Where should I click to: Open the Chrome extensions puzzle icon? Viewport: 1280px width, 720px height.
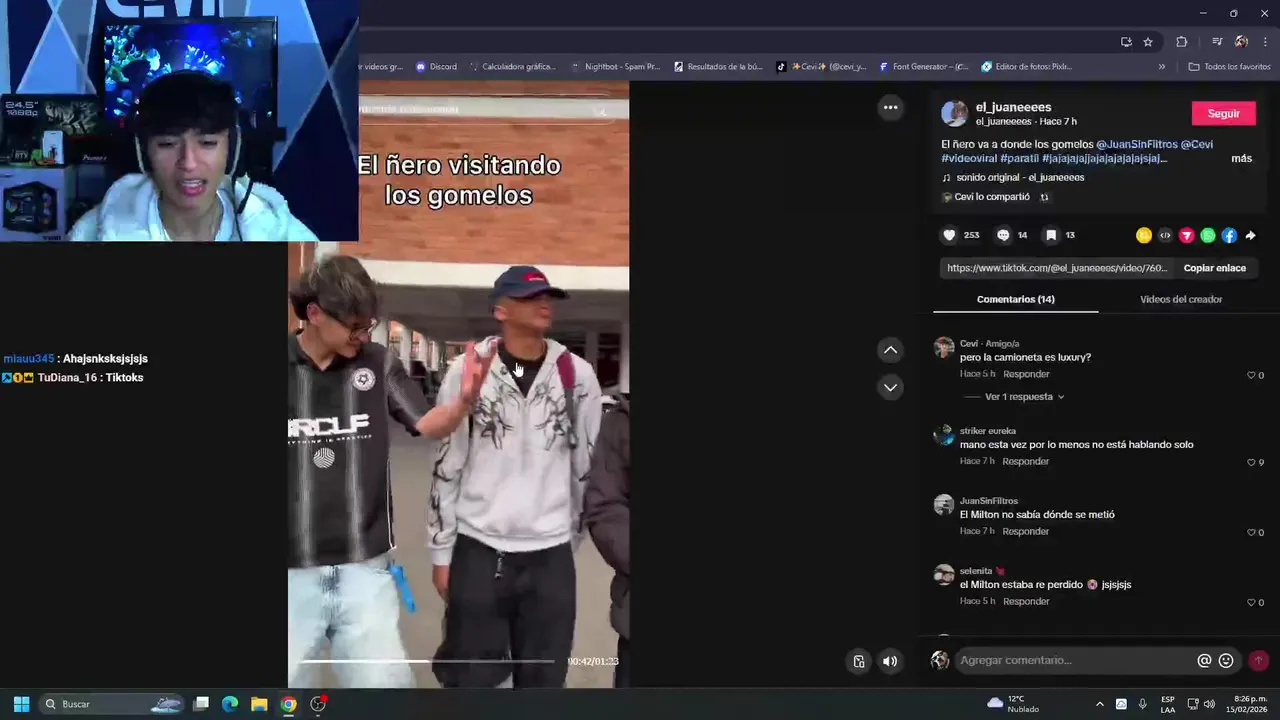coord(1182,42)
